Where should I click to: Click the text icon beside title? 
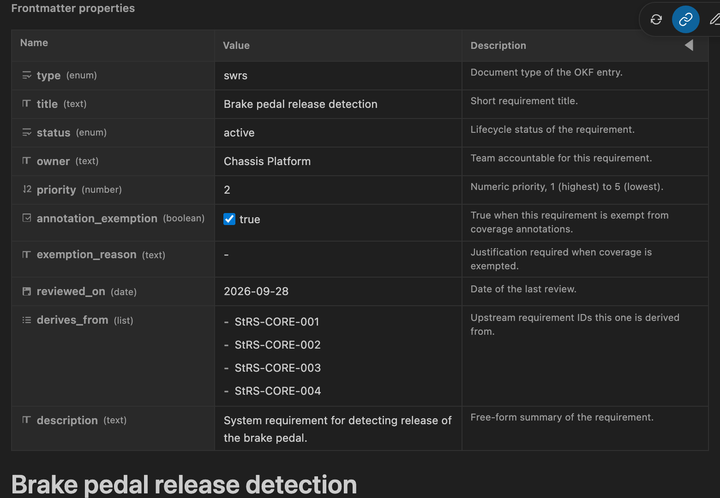[x=27, y=103]
